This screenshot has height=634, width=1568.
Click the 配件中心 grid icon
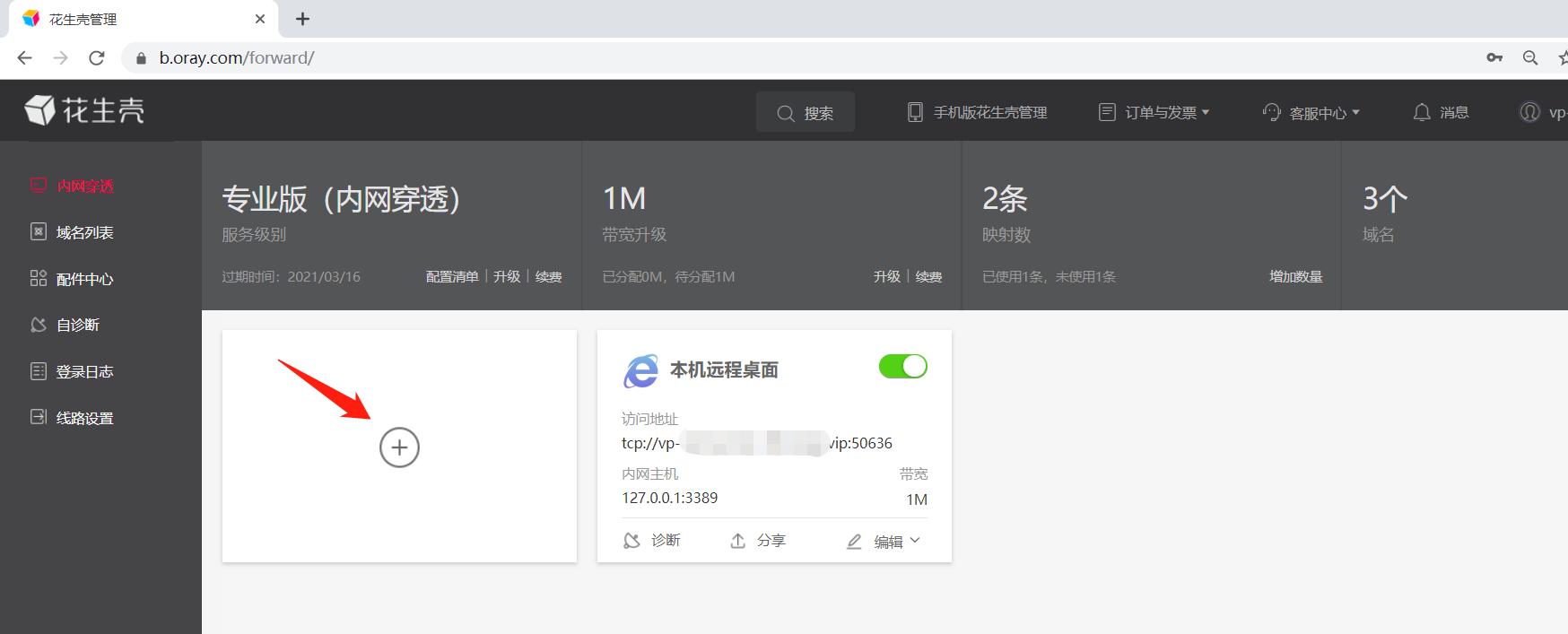[x=38, y=278]
